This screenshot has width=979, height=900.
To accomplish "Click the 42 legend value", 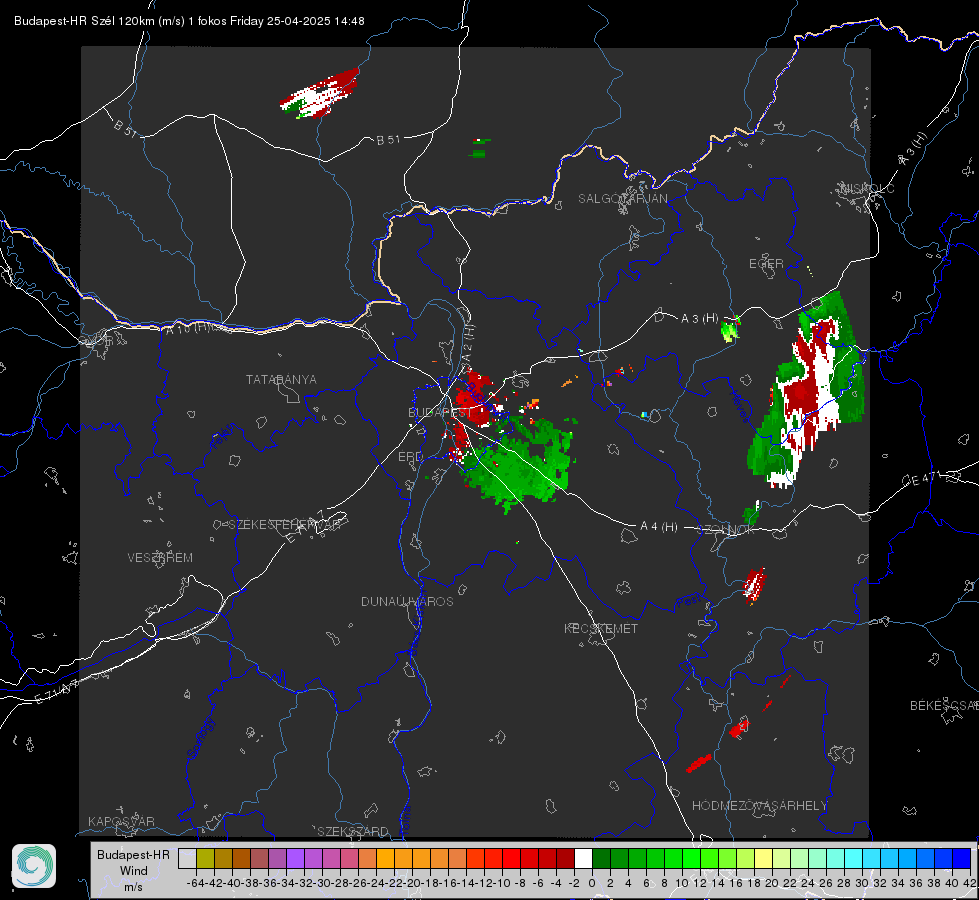I will [970, 883].
